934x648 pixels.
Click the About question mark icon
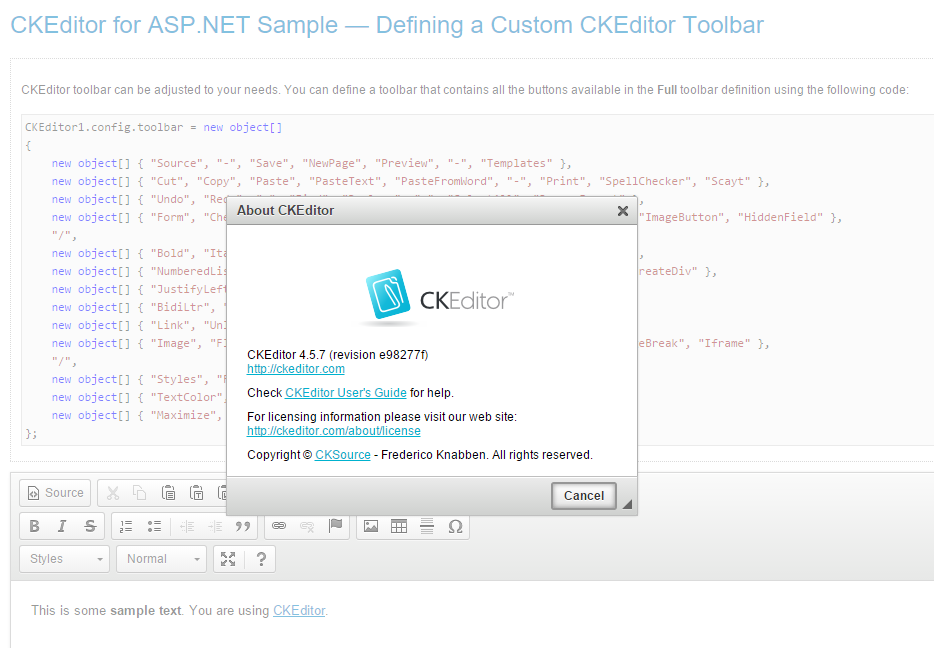(x=261, y=559)
